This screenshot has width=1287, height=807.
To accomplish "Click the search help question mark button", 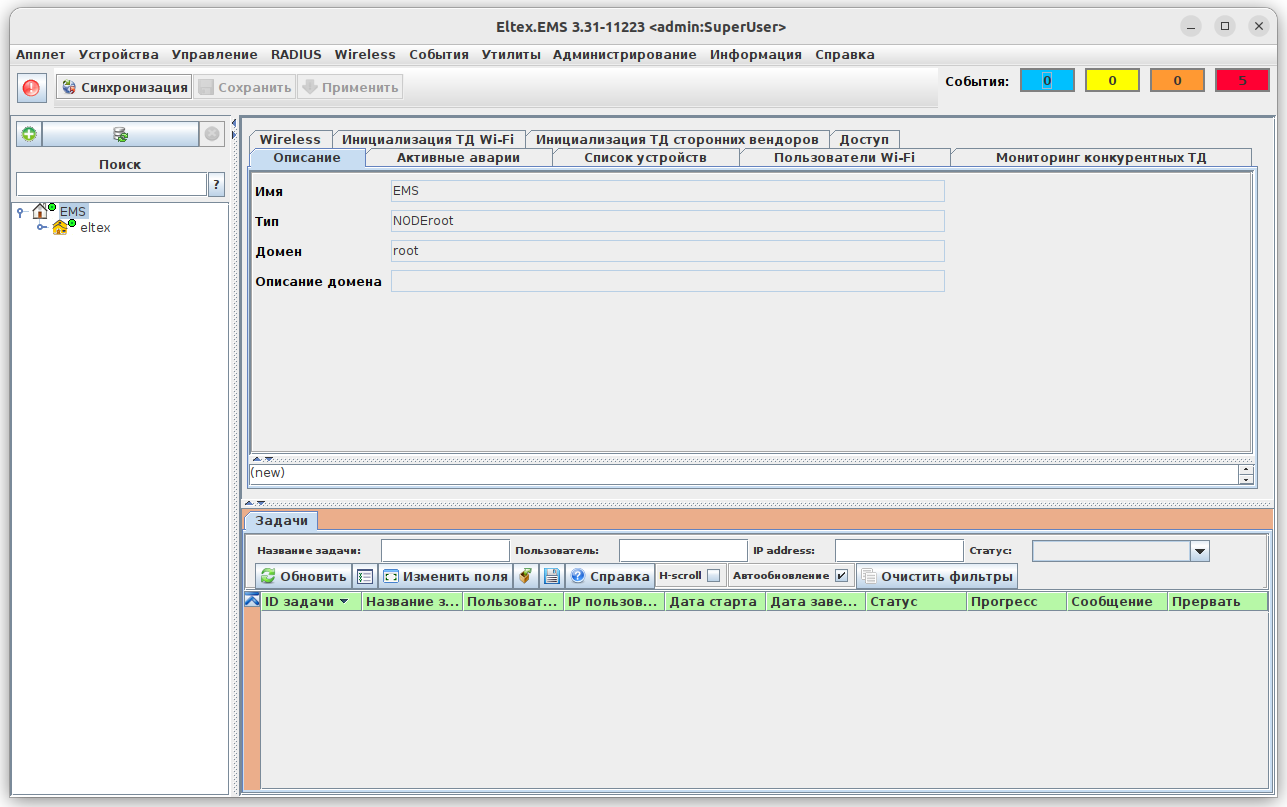I will point(216,184).
